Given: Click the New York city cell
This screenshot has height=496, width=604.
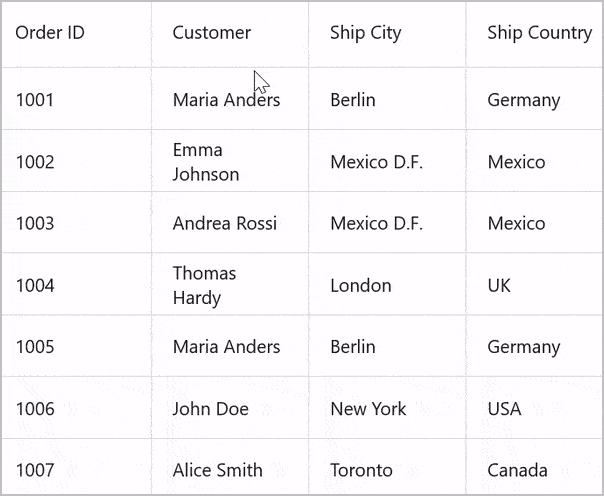Looking at the screenshot, I should click(387, 408).
